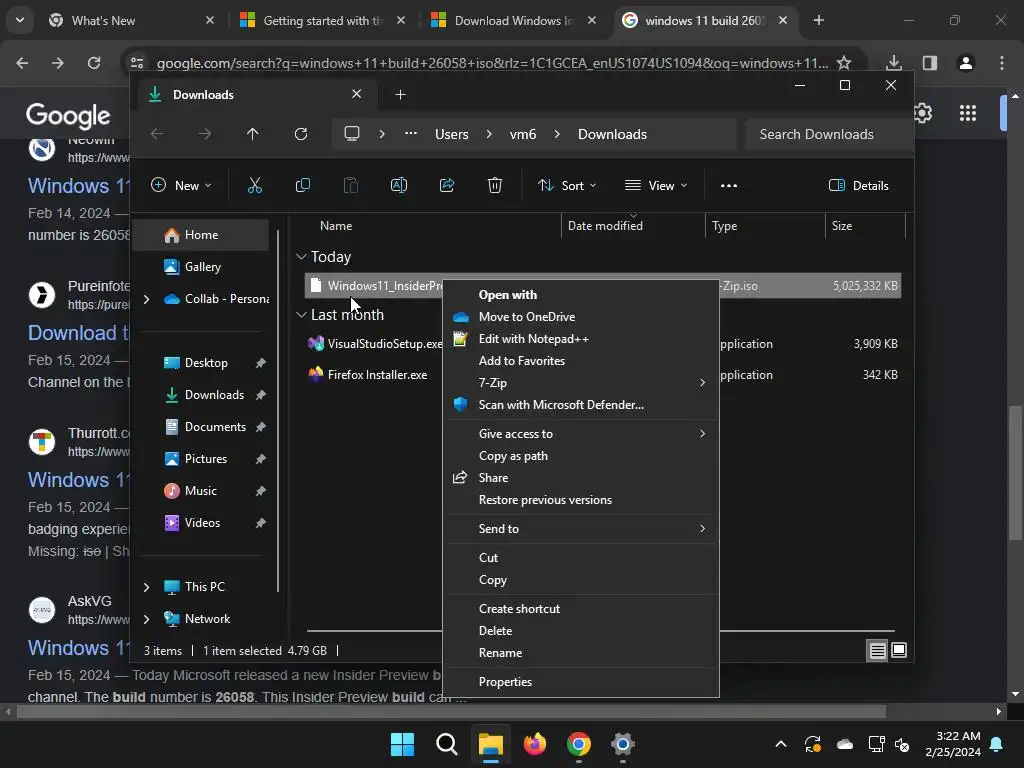
Task: Sort by the Date modified column header
Action: point(632,226)
